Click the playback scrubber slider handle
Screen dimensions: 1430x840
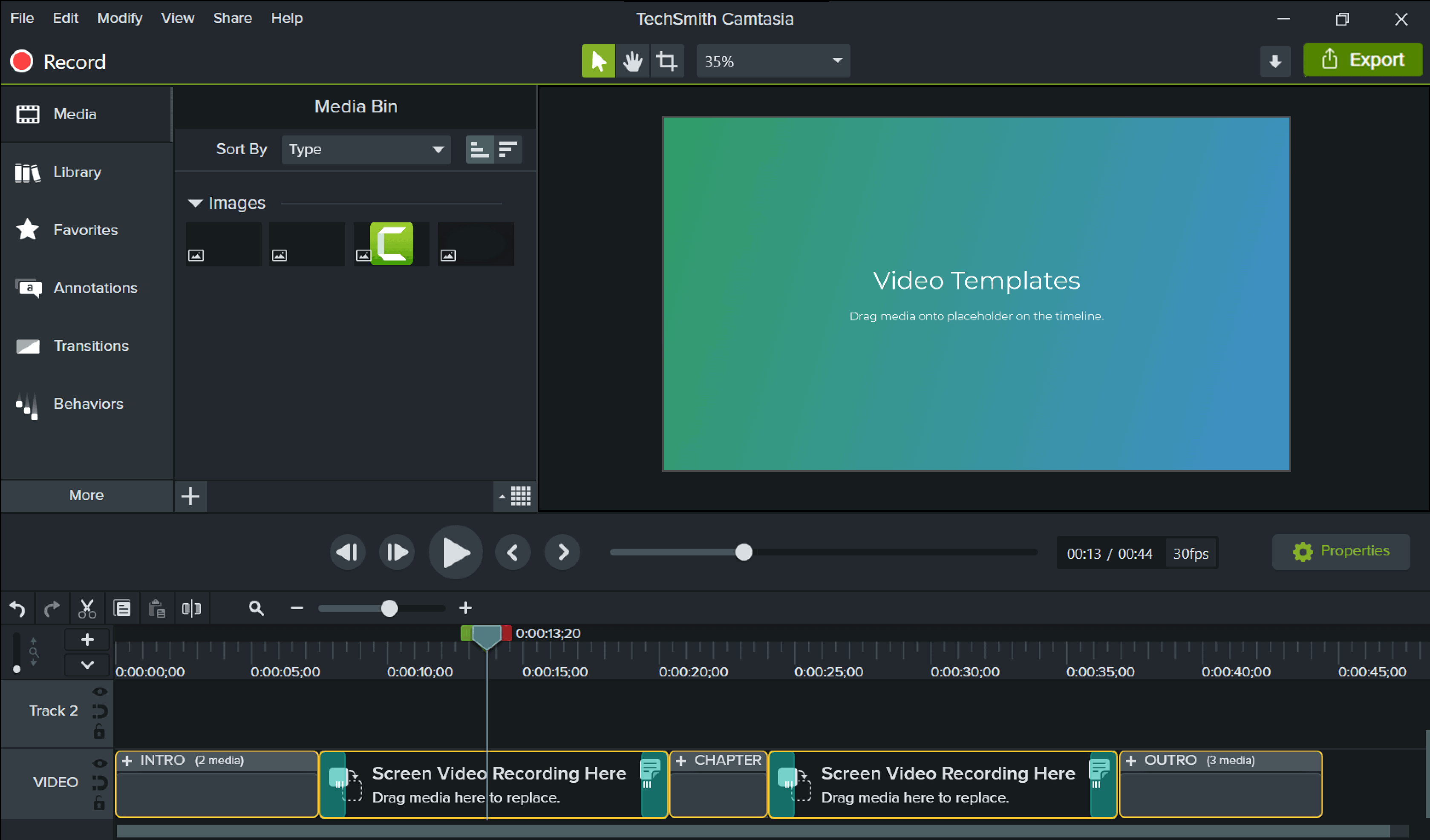(744, 552)
